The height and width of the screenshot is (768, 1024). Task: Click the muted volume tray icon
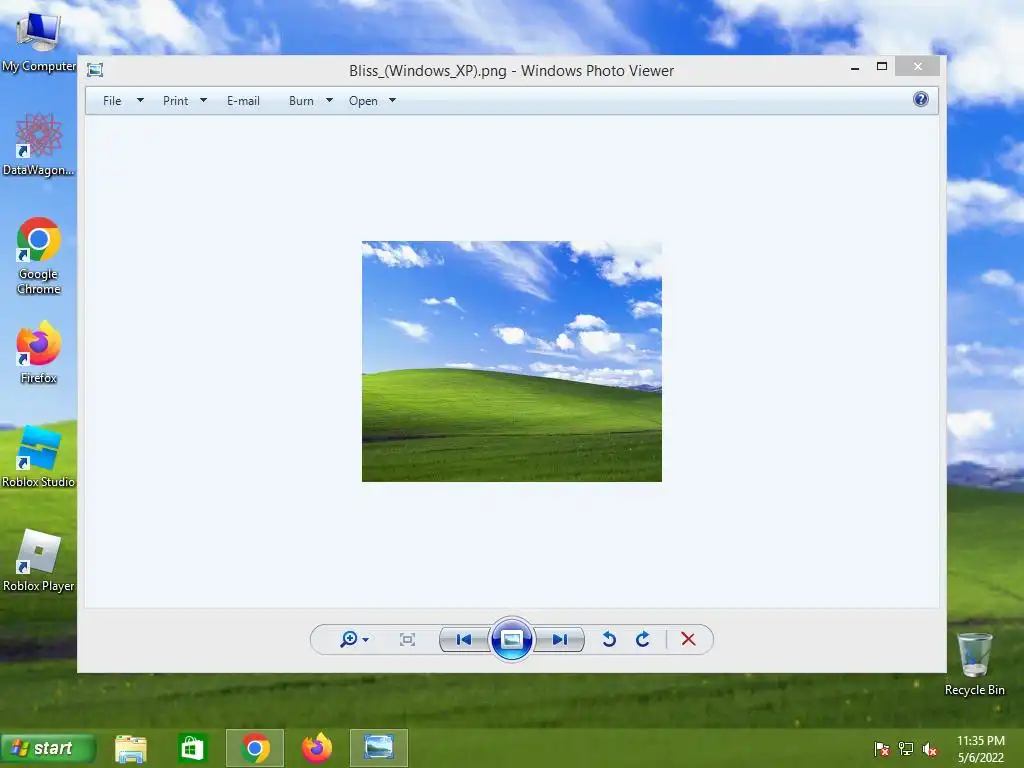930,749
